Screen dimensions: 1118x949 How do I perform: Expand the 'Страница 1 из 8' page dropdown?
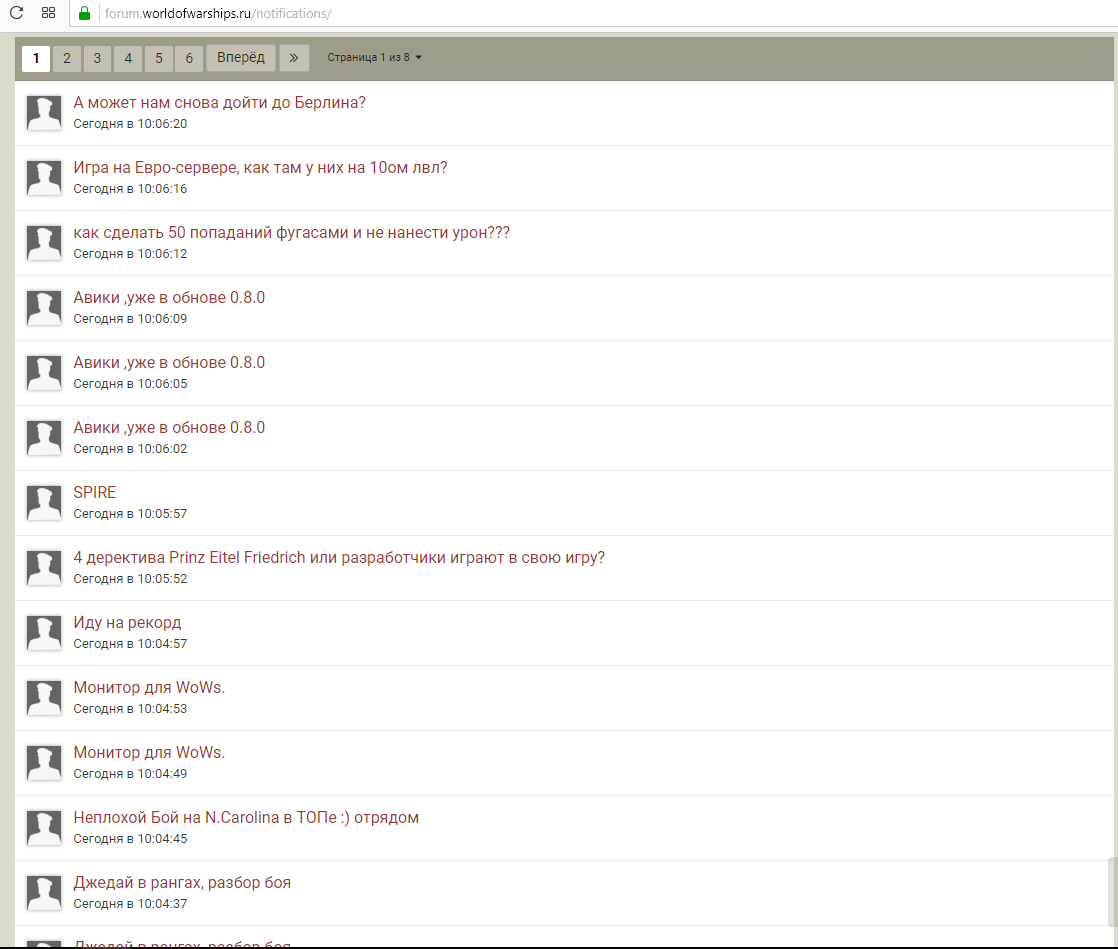[x=375, y=58]
